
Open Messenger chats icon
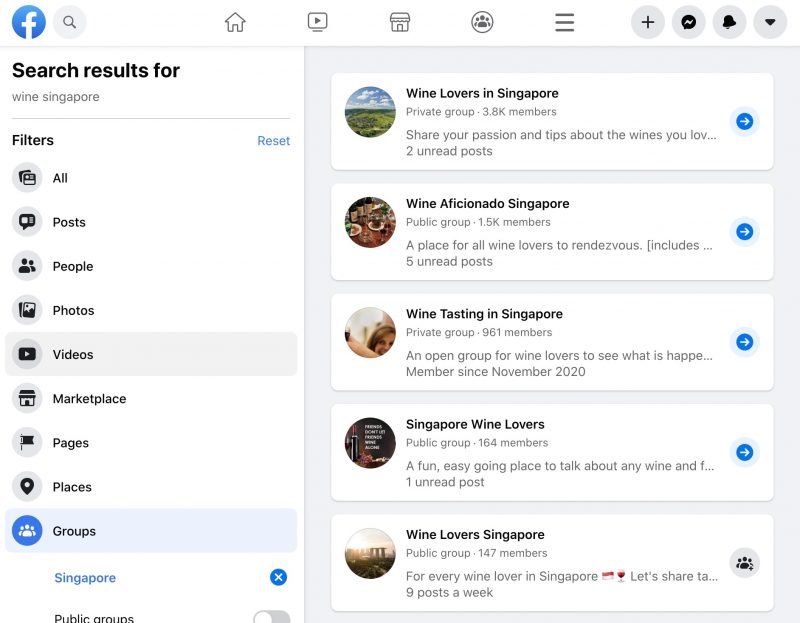point(688,22)
